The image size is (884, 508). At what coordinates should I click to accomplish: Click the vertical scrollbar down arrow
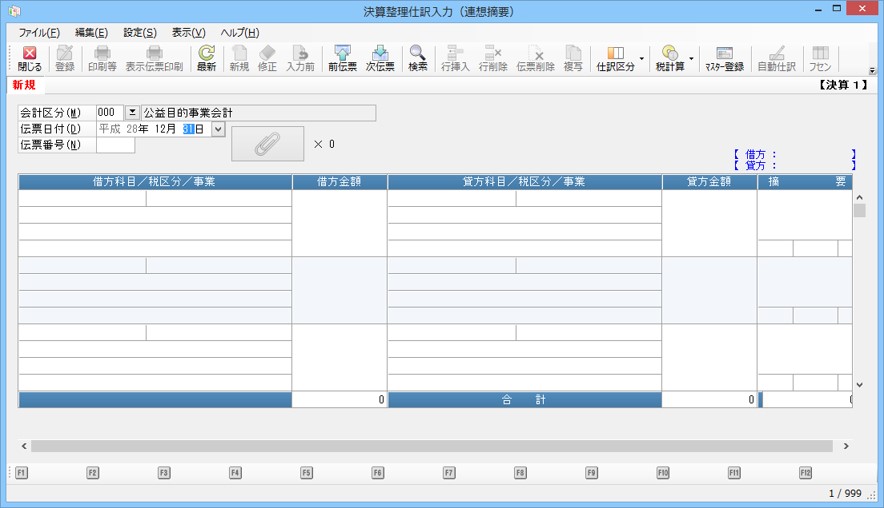(x=859, y=384)
